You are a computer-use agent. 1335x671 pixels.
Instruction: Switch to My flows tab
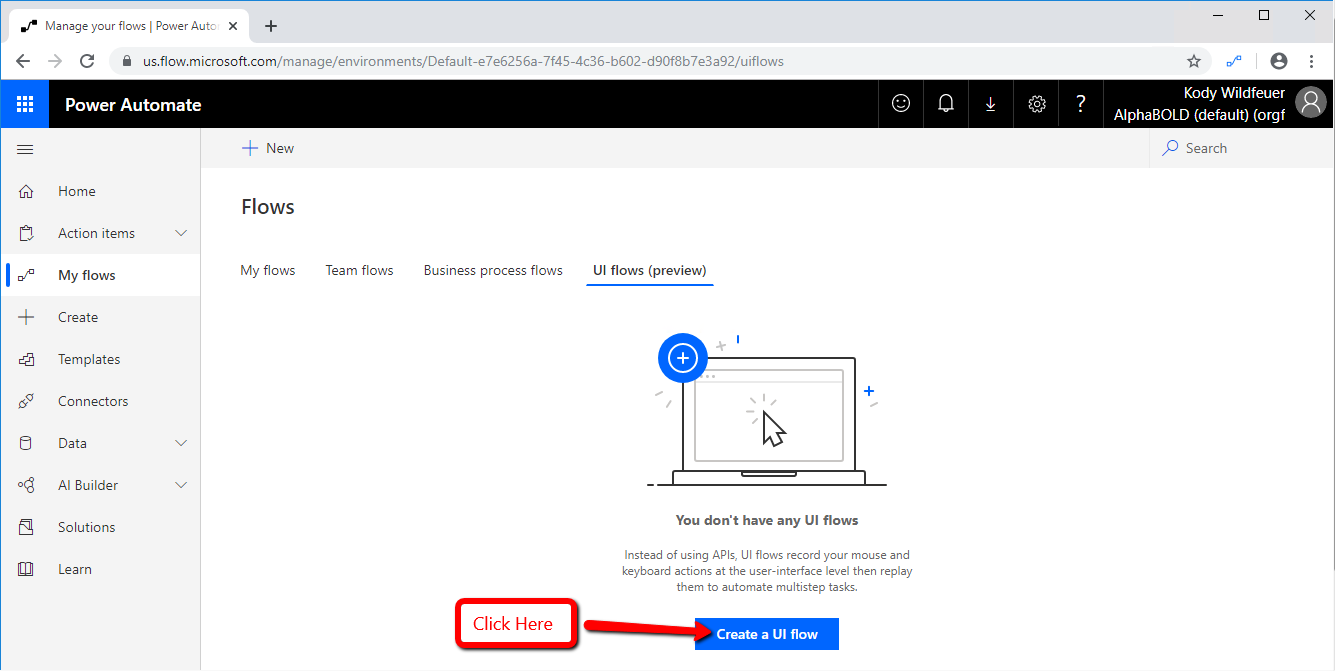coord(268,270)
